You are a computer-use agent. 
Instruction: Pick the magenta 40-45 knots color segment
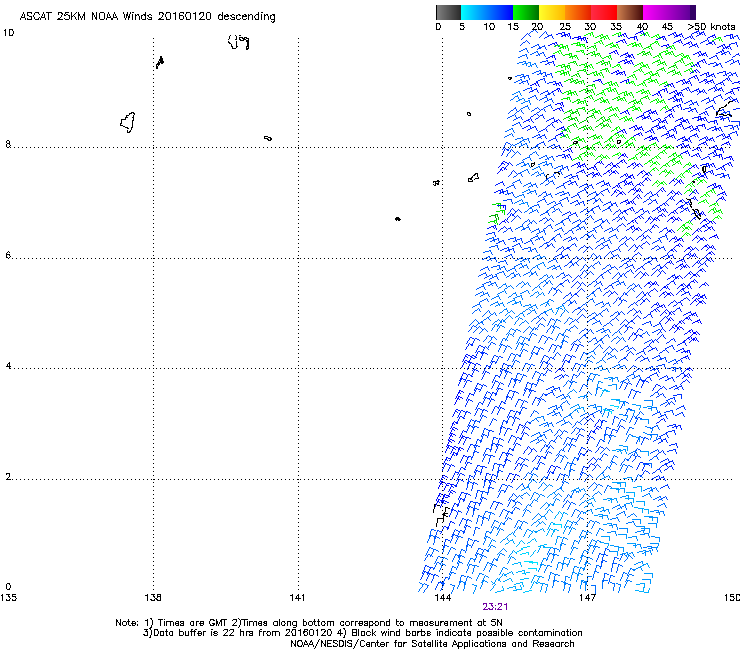coord(656,12)
